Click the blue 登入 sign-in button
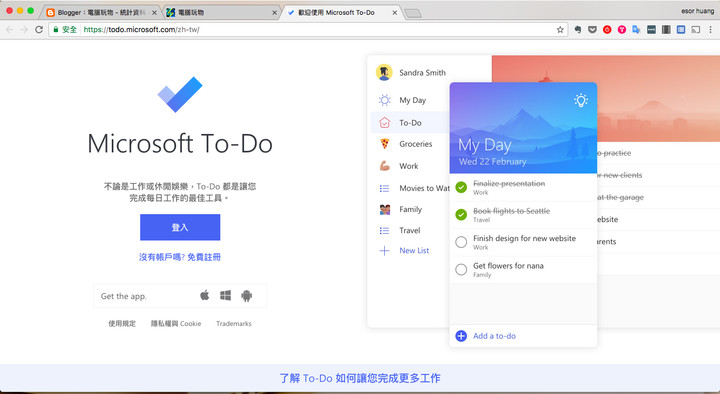This screenshot has width=720, height=394. (180, 227)
